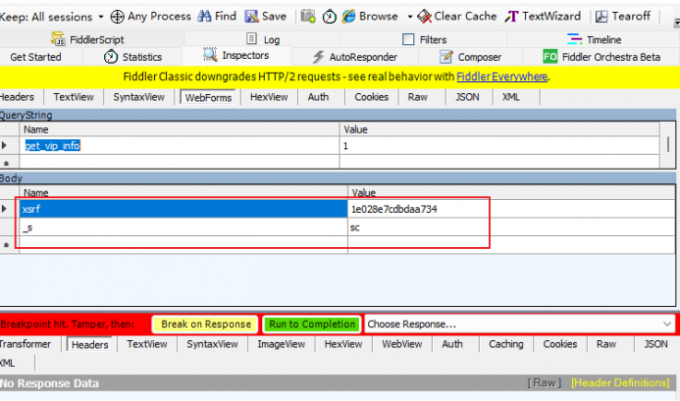The image size is (680, 401).
Task: Open the Timeline tab
Action: (x=594, y=39)
